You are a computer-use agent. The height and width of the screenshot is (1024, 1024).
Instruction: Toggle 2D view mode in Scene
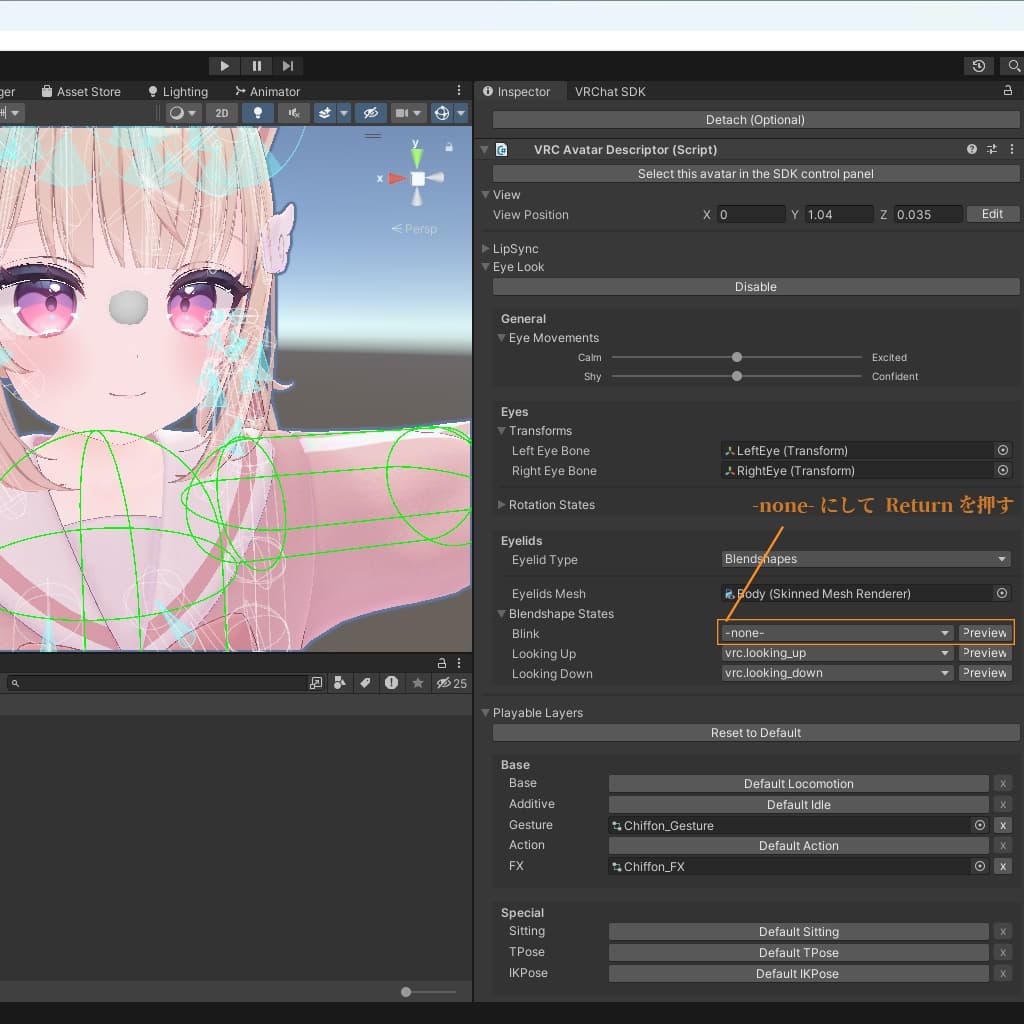coord(222,113)
